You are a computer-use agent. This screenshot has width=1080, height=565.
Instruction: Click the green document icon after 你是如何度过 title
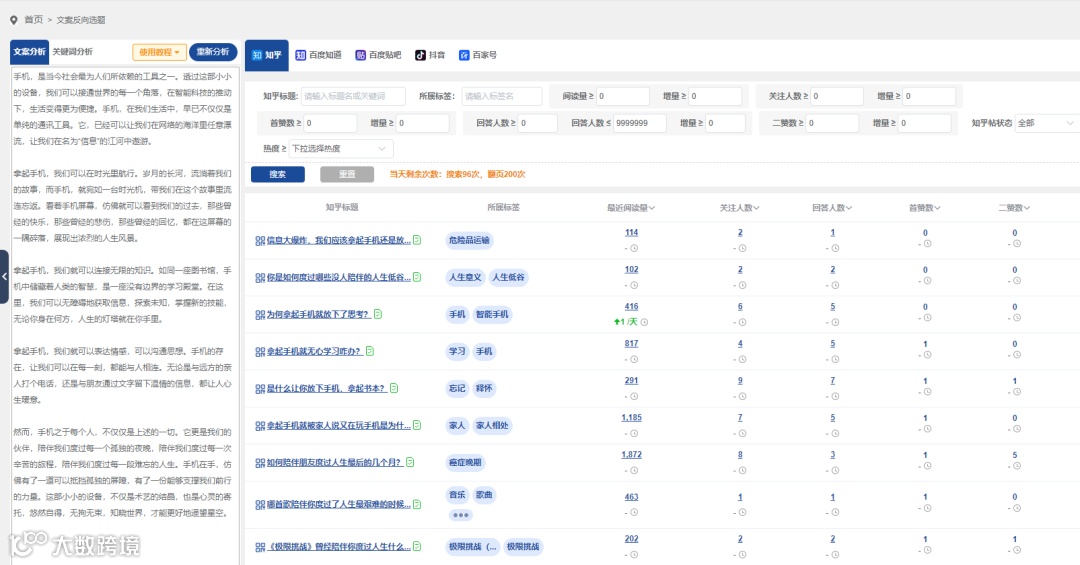(x=417, y=277)
